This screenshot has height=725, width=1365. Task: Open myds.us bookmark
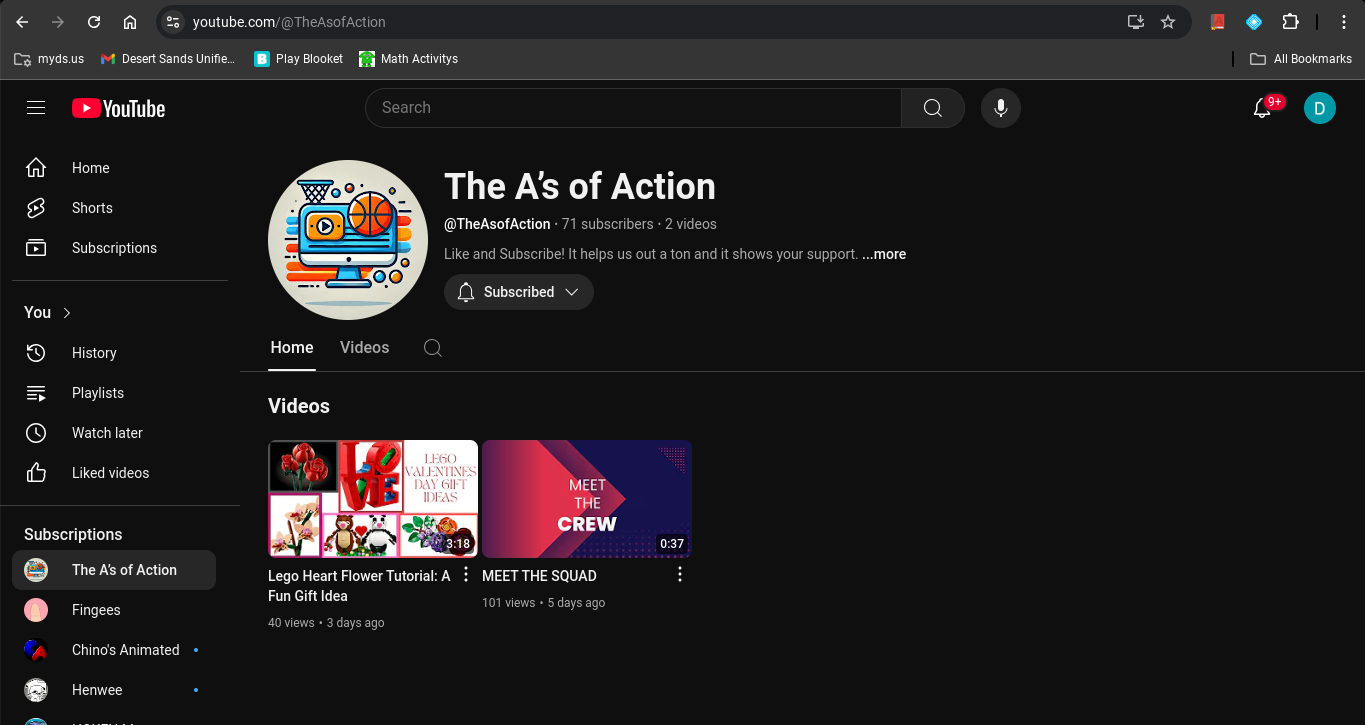pos(49,59)
